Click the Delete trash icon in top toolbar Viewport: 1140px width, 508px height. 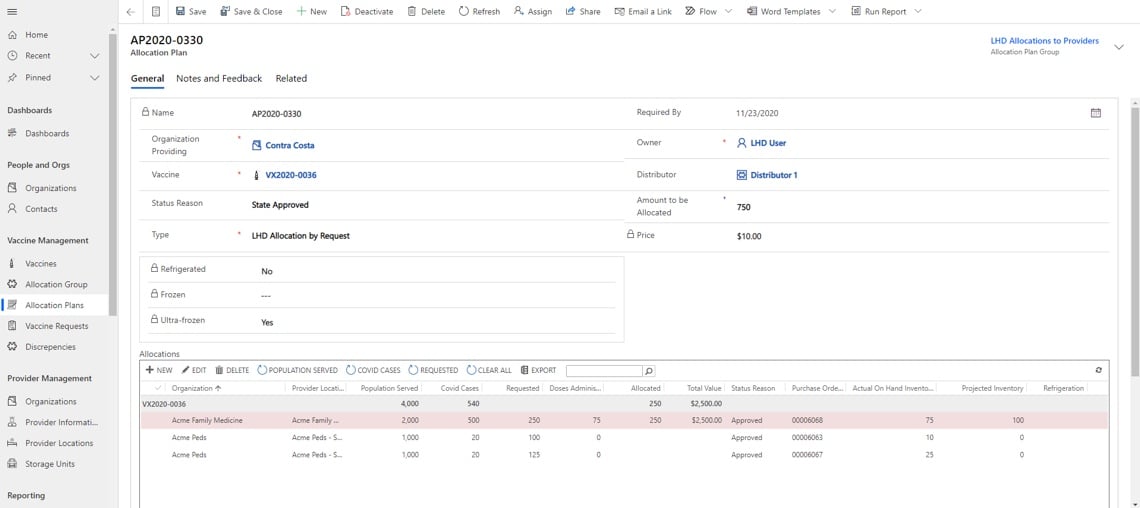[x=413, y=11]
